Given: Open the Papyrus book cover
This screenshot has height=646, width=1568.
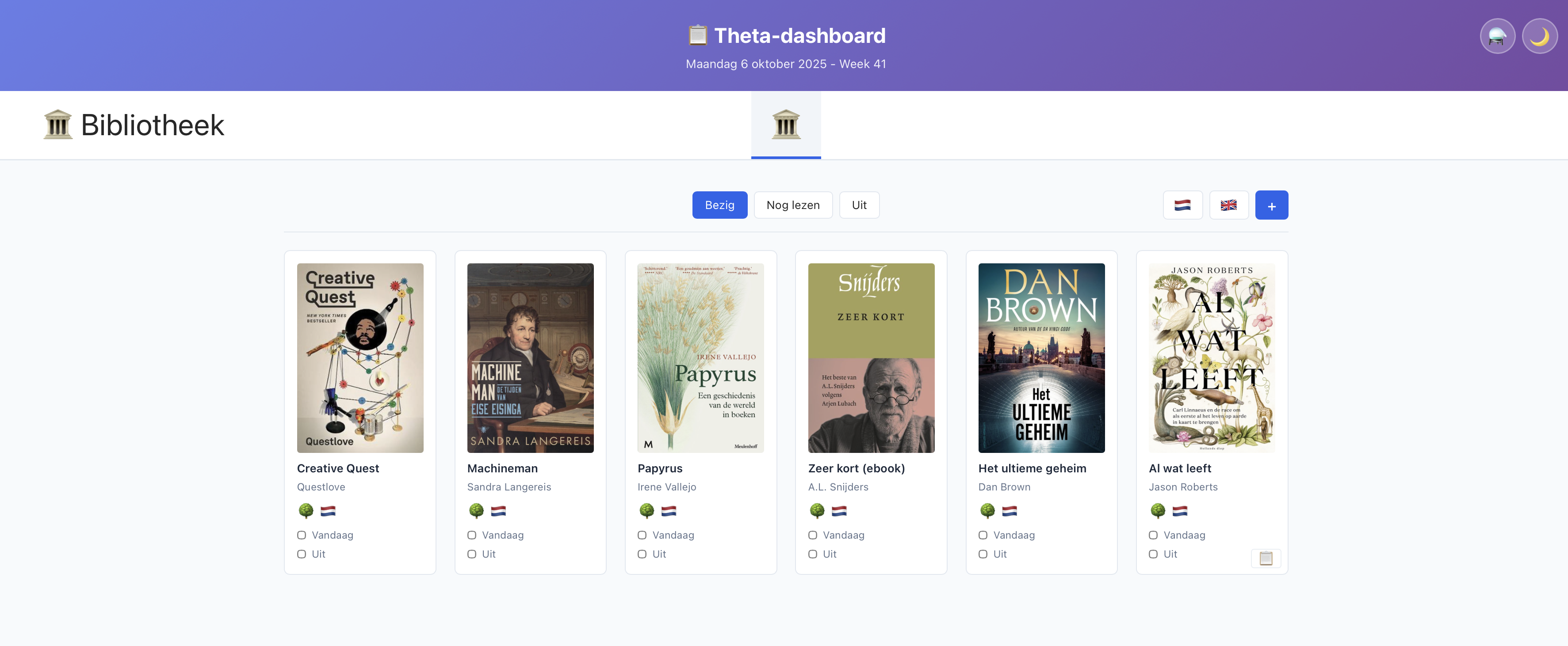Looking at the screenshot, I should point(700,357).
